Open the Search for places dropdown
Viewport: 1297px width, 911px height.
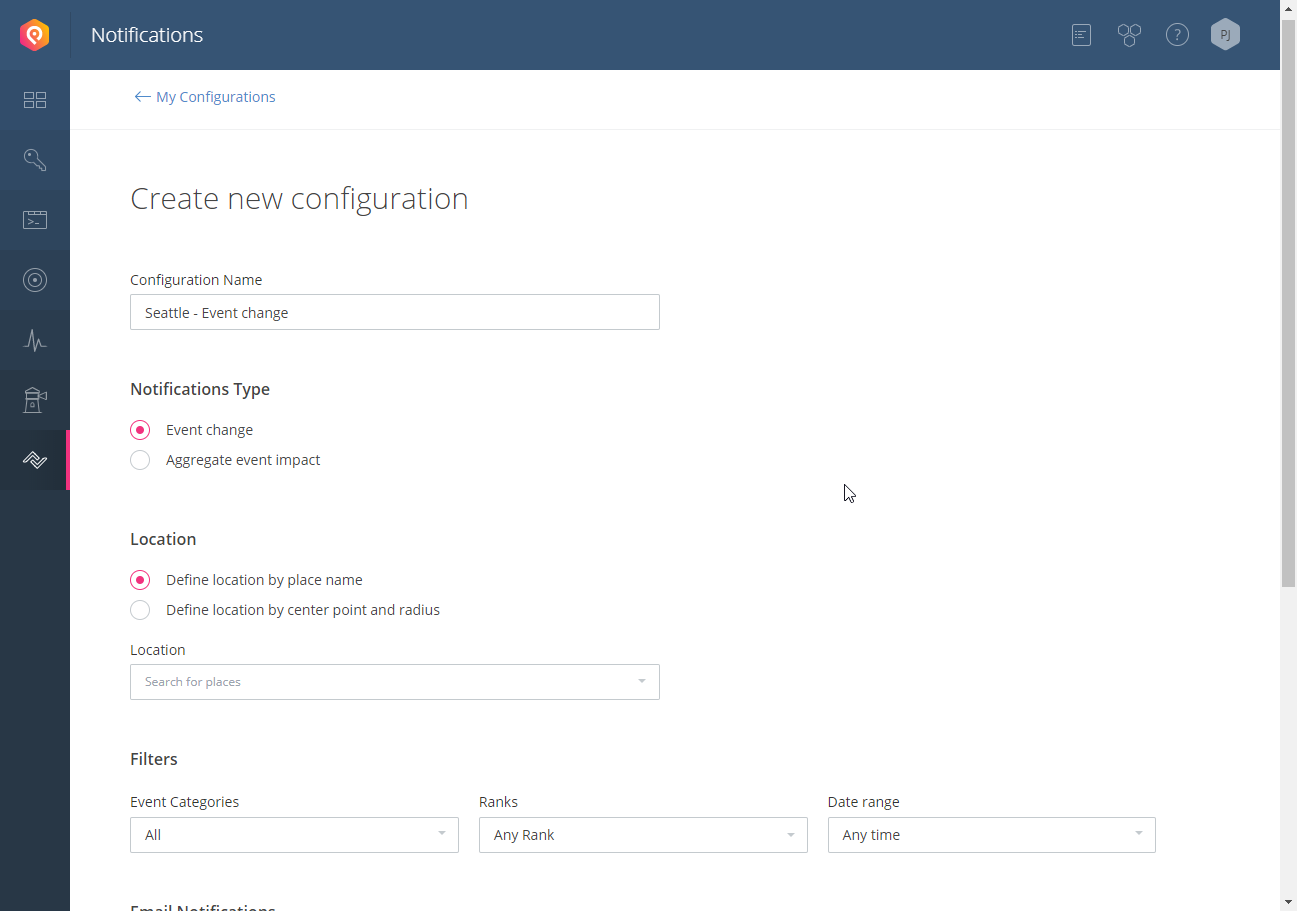395,682
